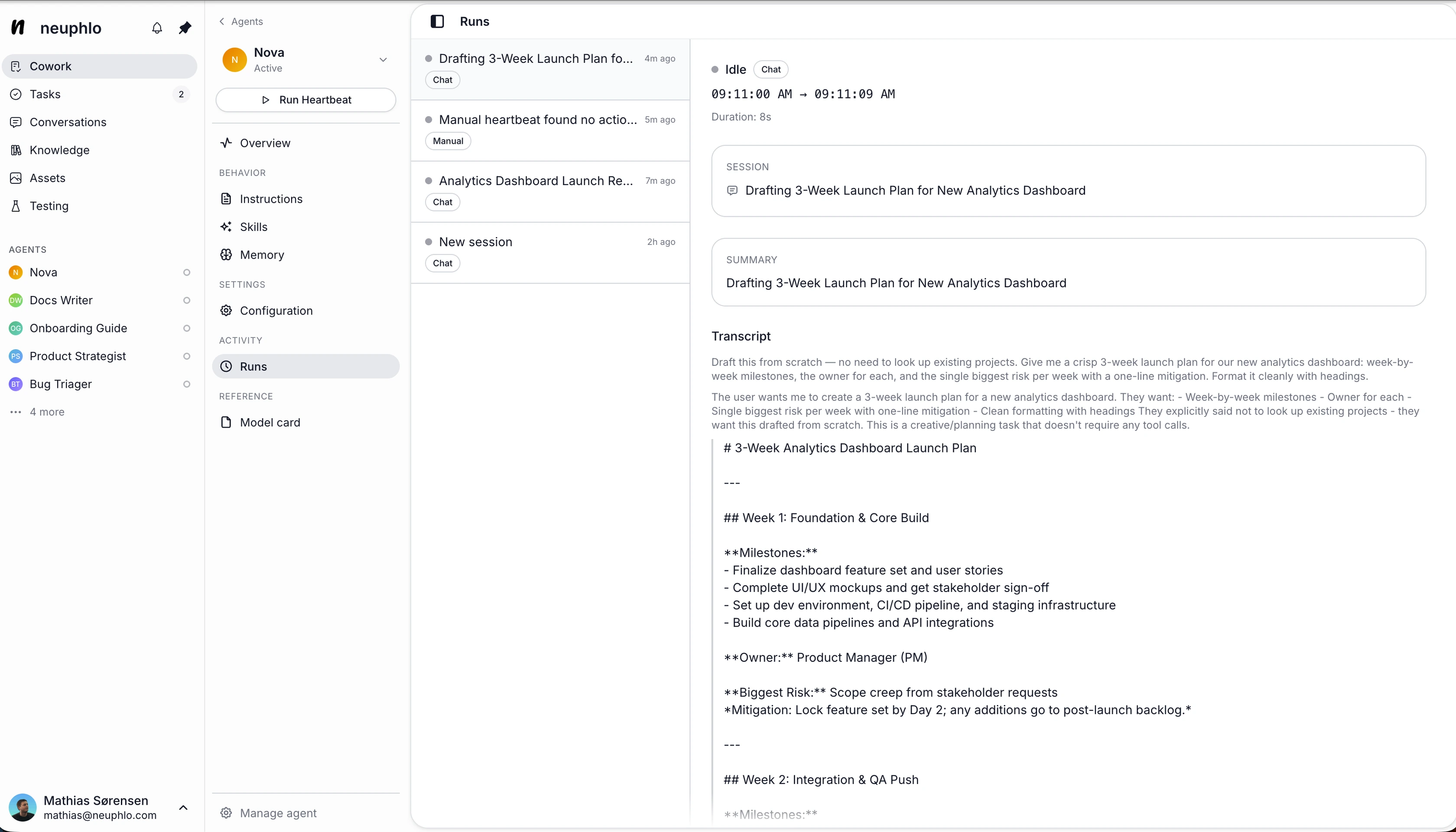Open the agent Overview page

[x=305, y=143]
